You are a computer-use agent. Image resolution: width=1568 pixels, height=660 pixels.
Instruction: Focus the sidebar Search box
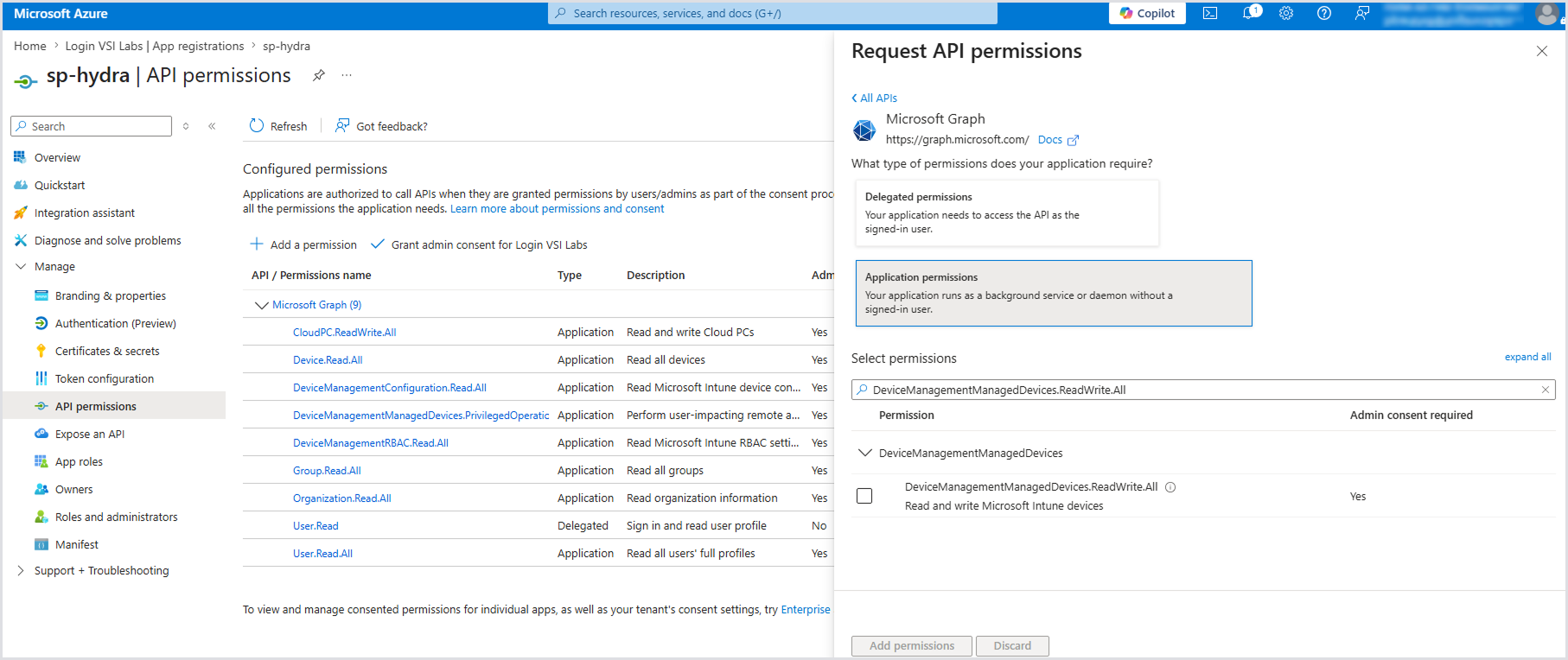tap(91, 126)
